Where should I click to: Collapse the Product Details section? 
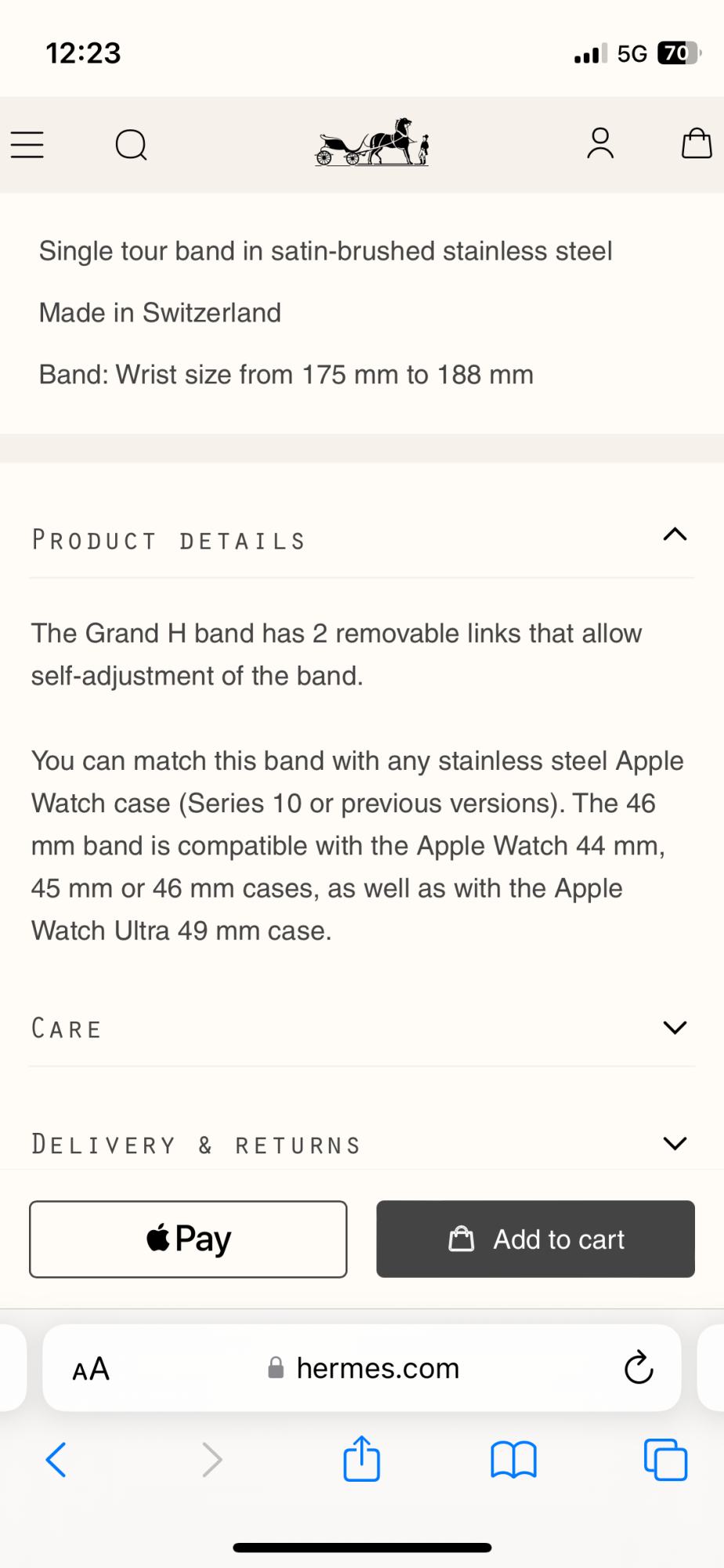pos(675,535)
